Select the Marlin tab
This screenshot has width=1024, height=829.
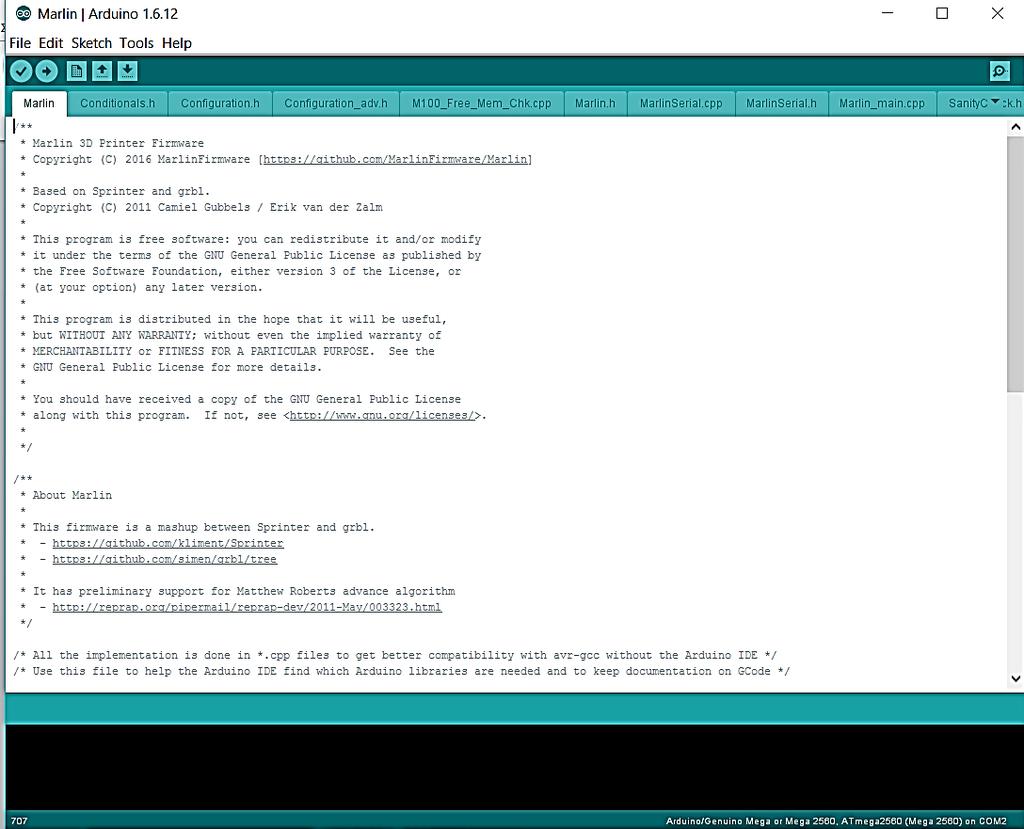(x=39, y=103)
